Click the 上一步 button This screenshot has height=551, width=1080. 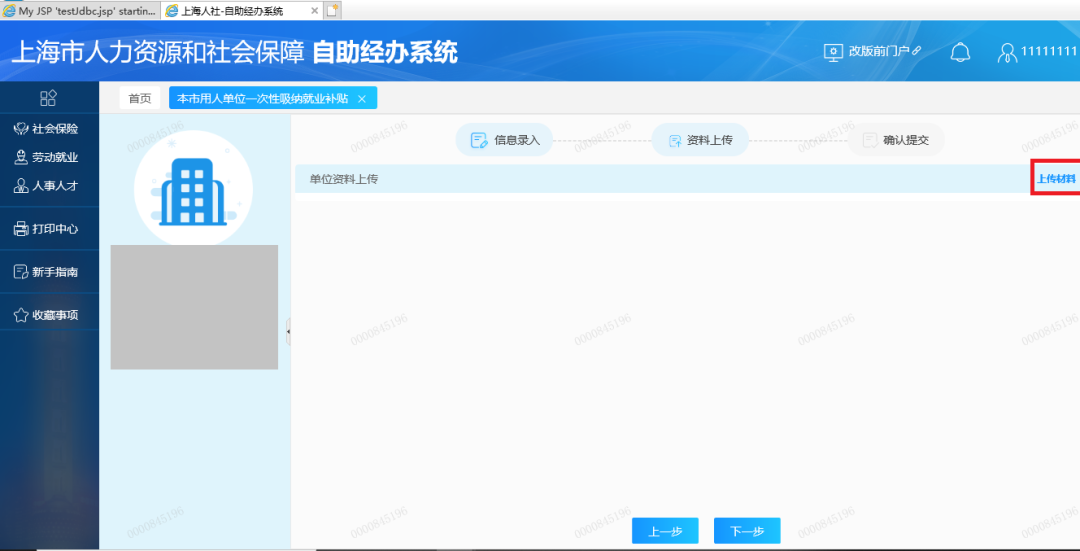point(665,531)
